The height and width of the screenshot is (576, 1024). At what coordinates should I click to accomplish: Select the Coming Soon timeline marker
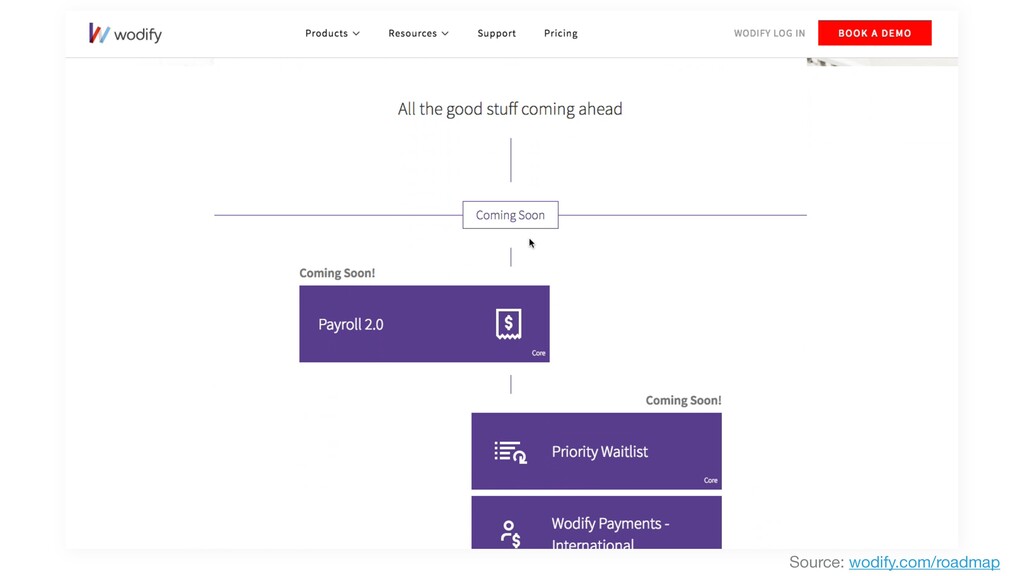[x=510, y=215]
